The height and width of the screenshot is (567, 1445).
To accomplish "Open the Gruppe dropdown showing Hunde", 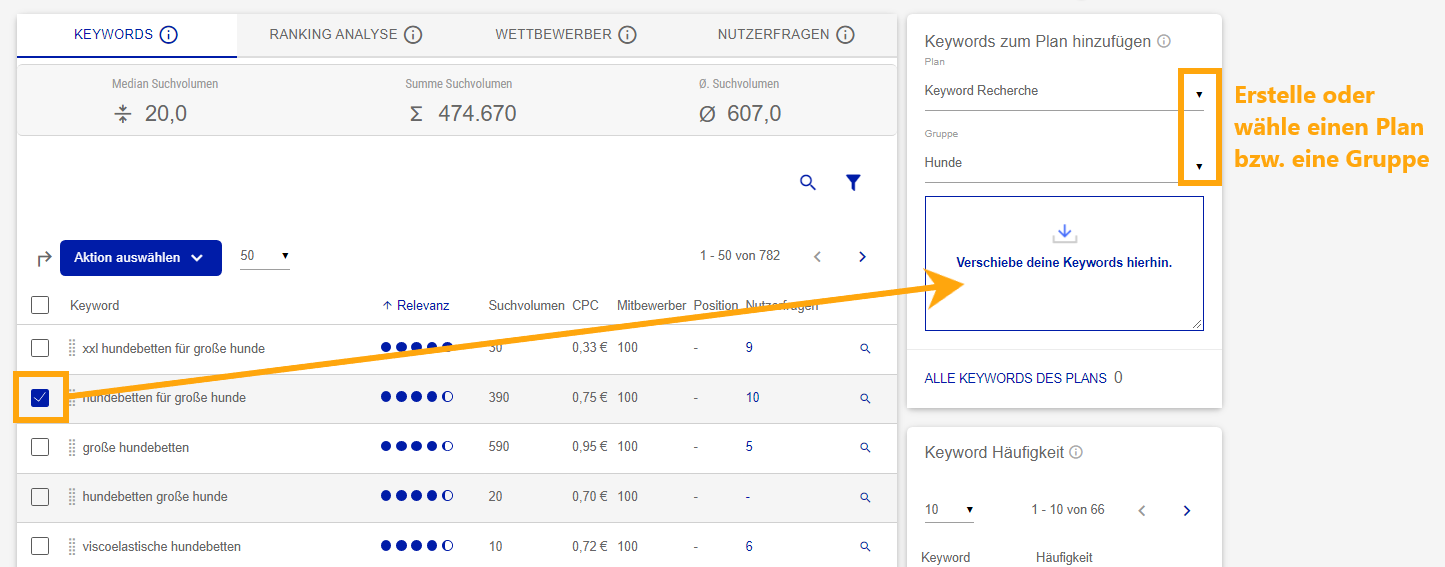I will point(1064,163).
